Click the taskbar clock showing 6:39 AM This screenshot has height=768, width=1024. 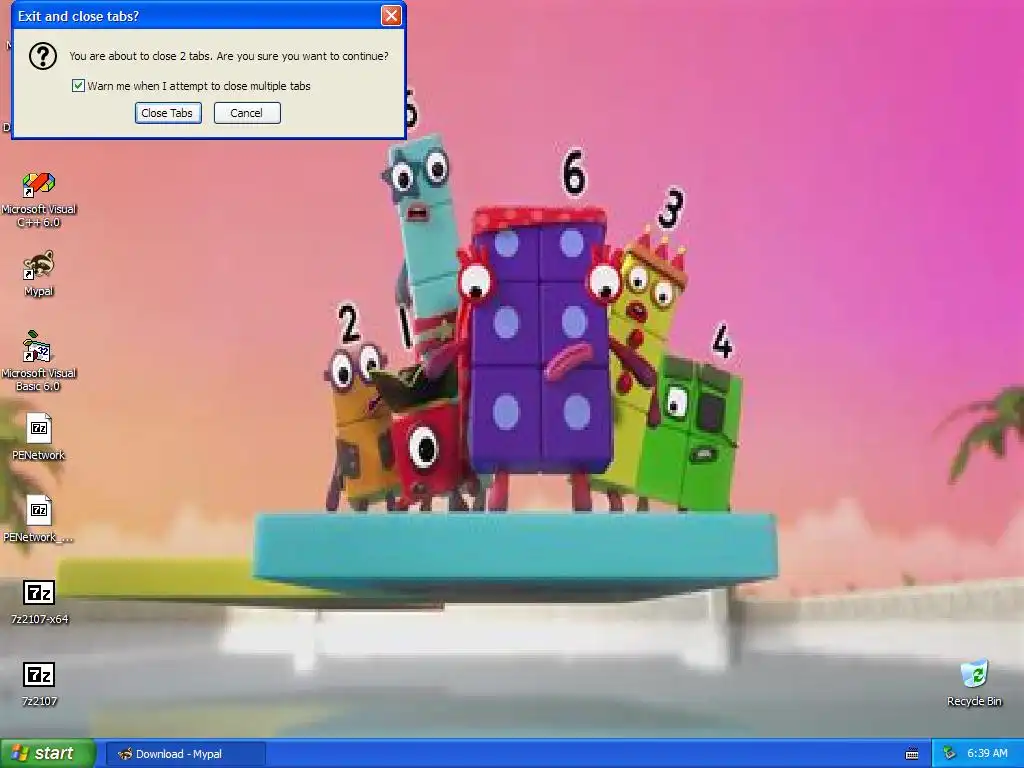click(x=987, y=753)
